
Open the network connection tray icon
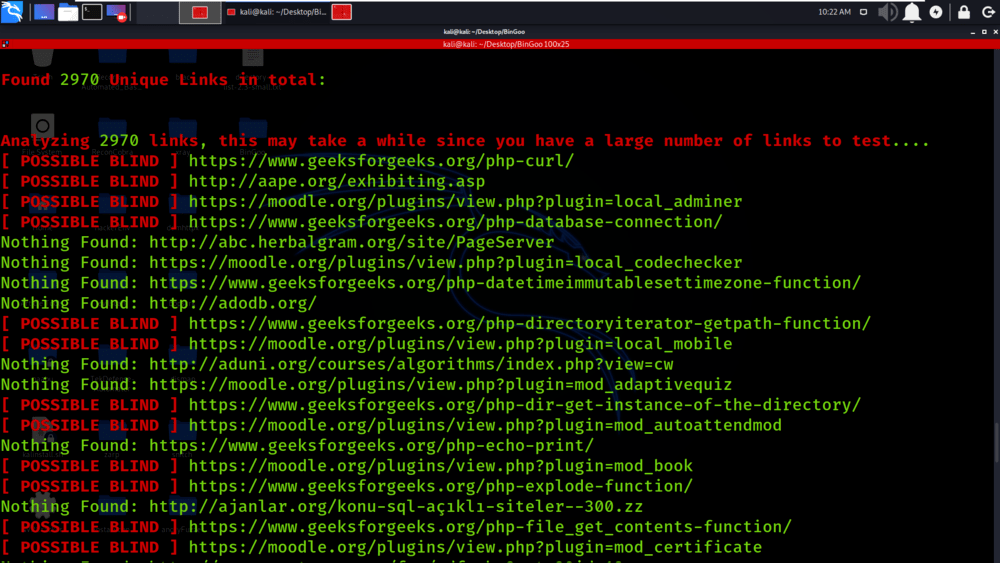[x=864, y=12]
